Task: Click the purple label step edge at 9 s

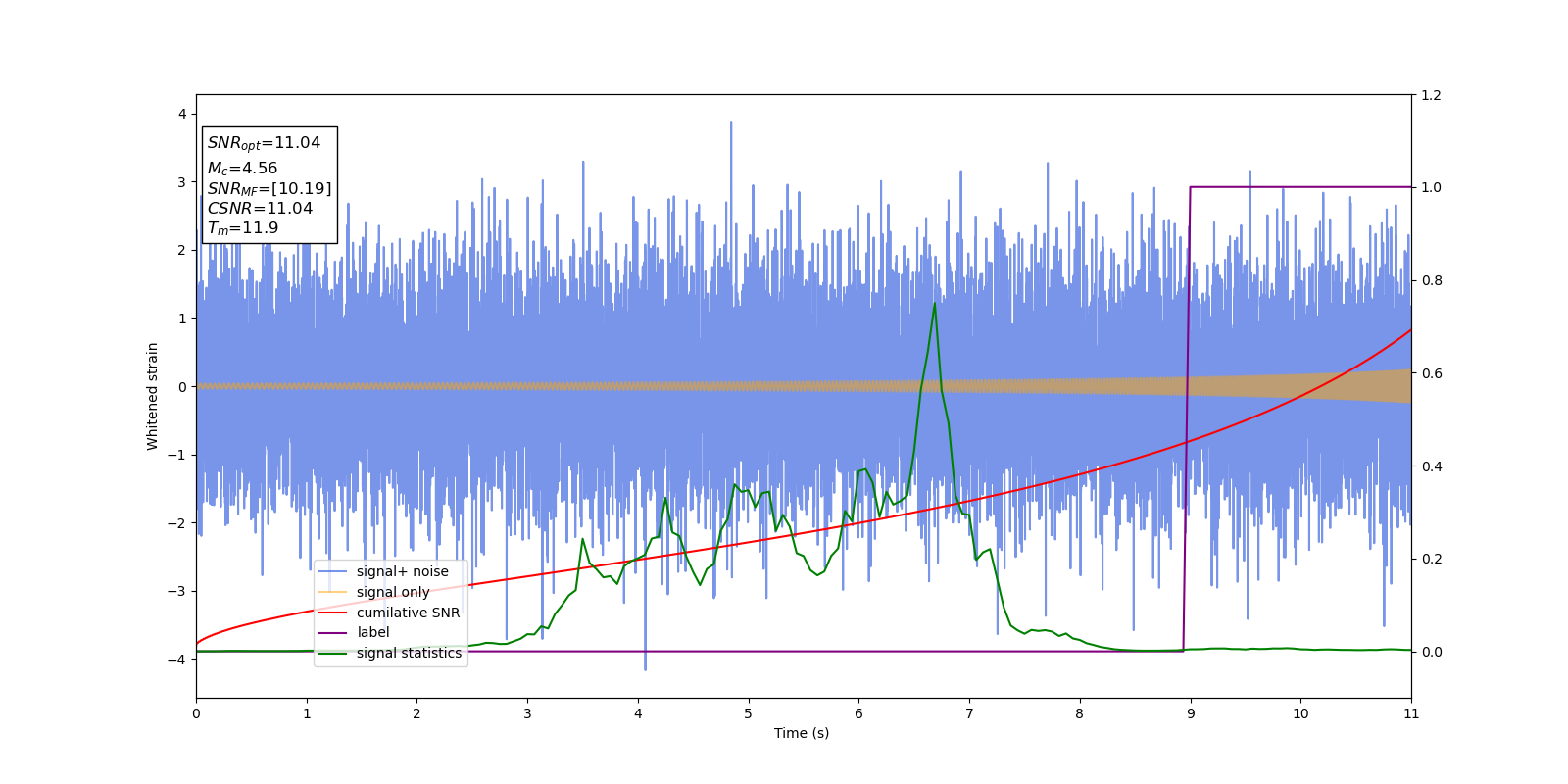Action: pyautogui.click(x=1187, y=419)
